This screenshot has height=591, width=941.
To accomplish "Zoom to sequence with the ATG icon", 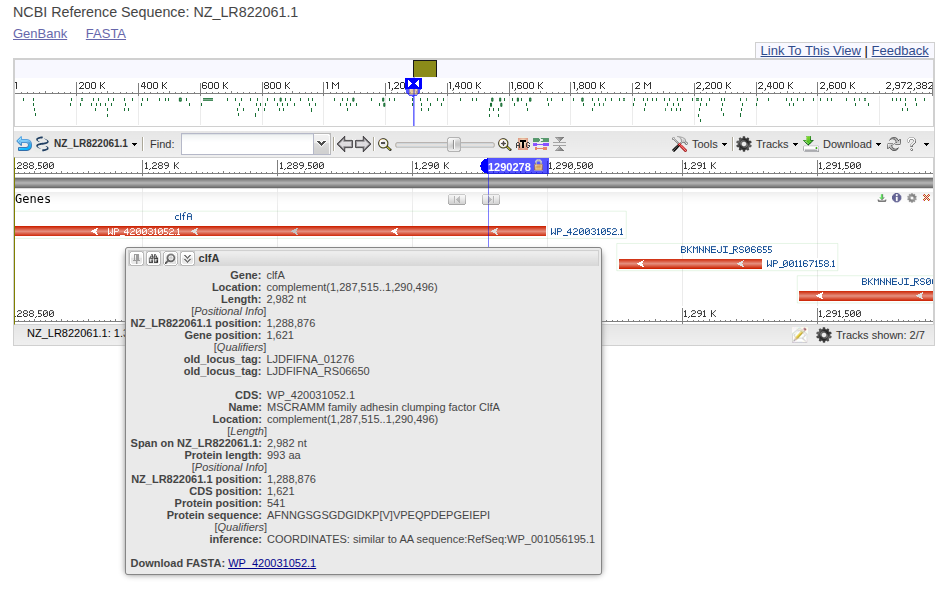I will [x=523, y=144].
